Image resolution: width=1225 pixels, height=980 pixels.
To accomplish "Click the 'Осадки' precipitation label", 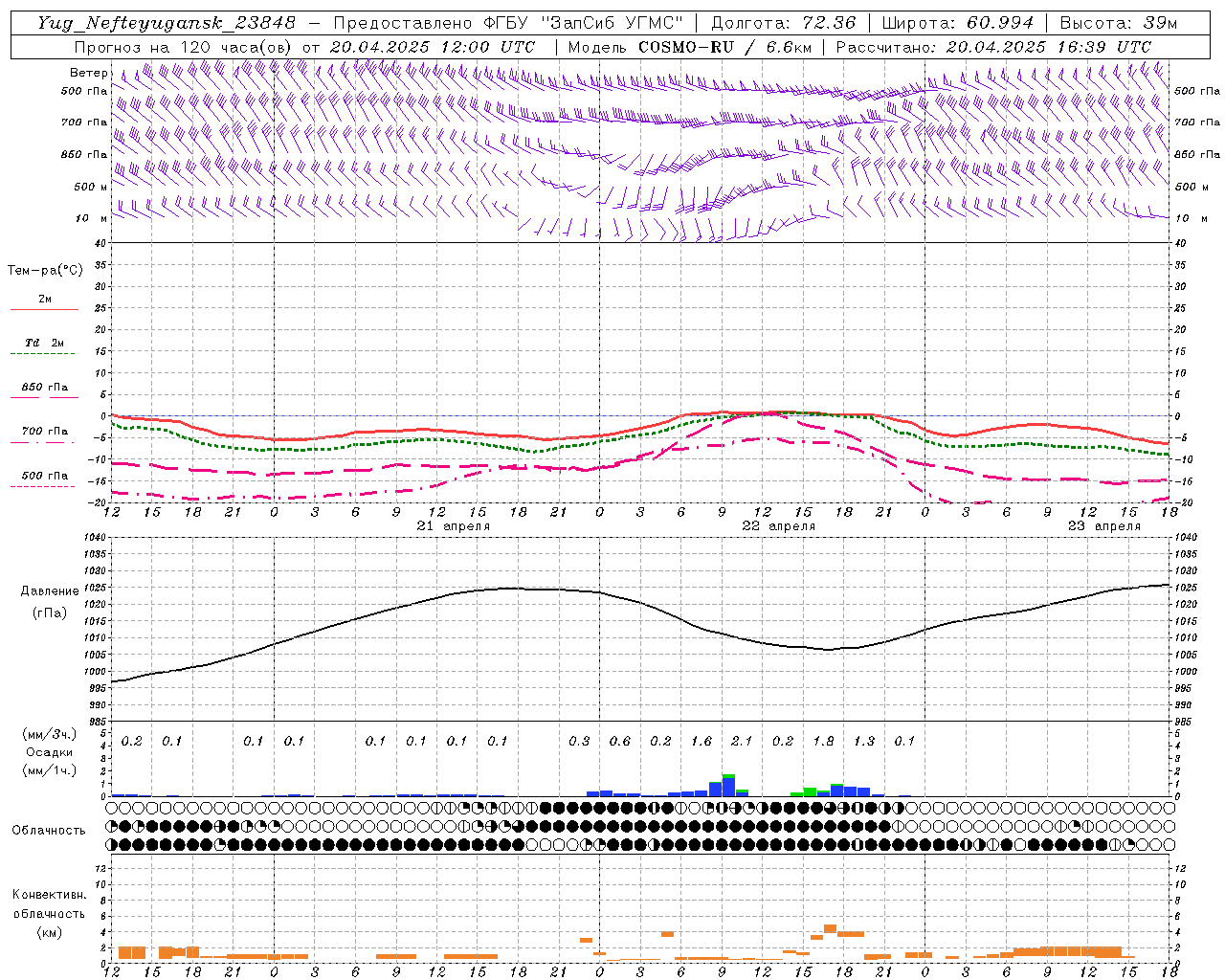I will [49, 752].
